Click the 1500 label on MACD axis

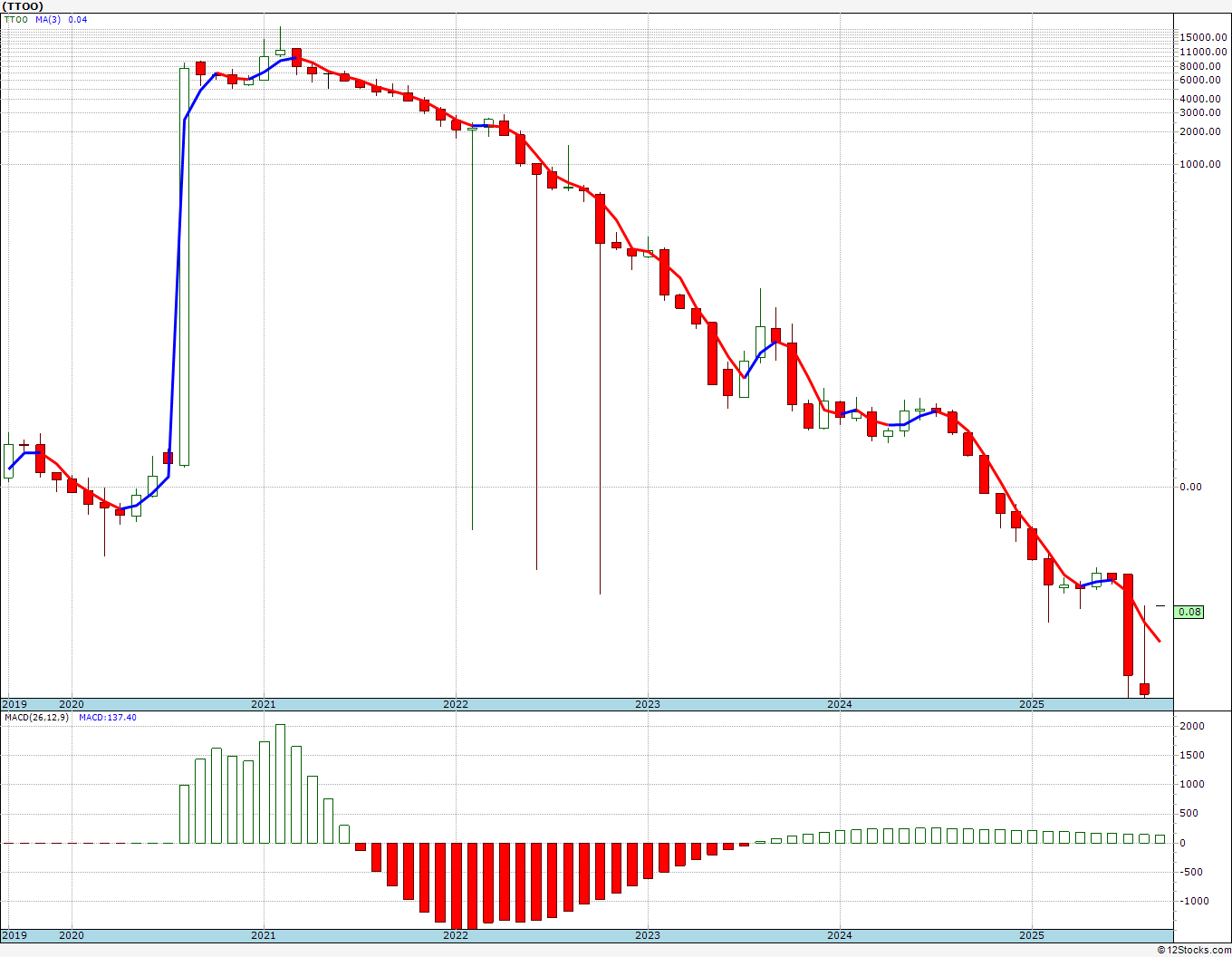[x=1192, y=755]
